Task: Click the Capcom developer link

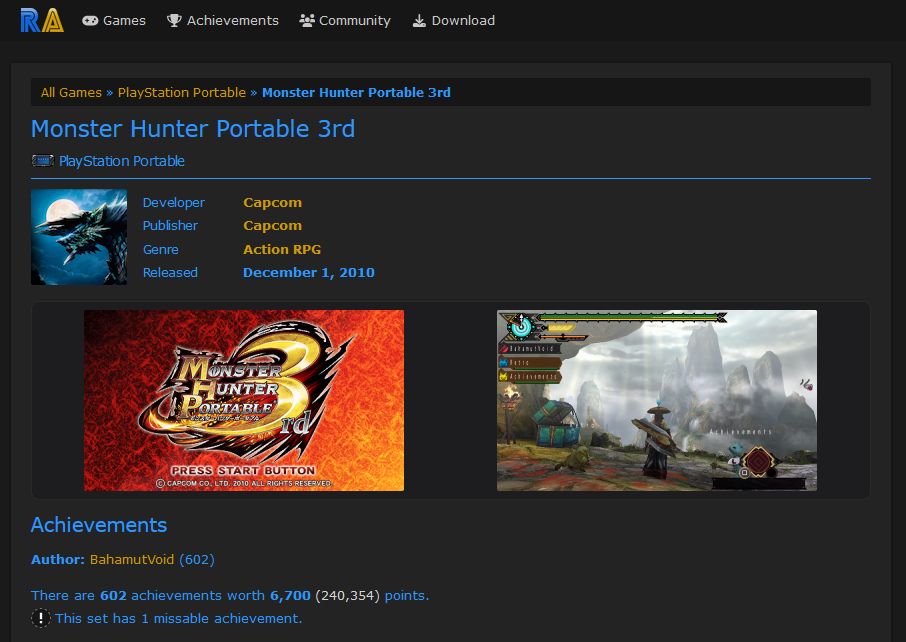Action: coord(272,202)
